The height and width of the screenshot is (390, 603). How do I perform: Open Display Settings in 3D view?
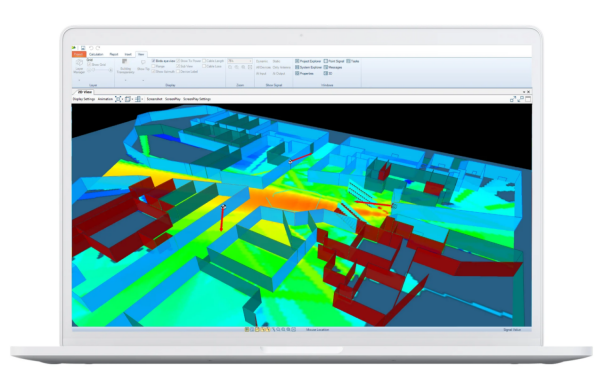point(84,99)
